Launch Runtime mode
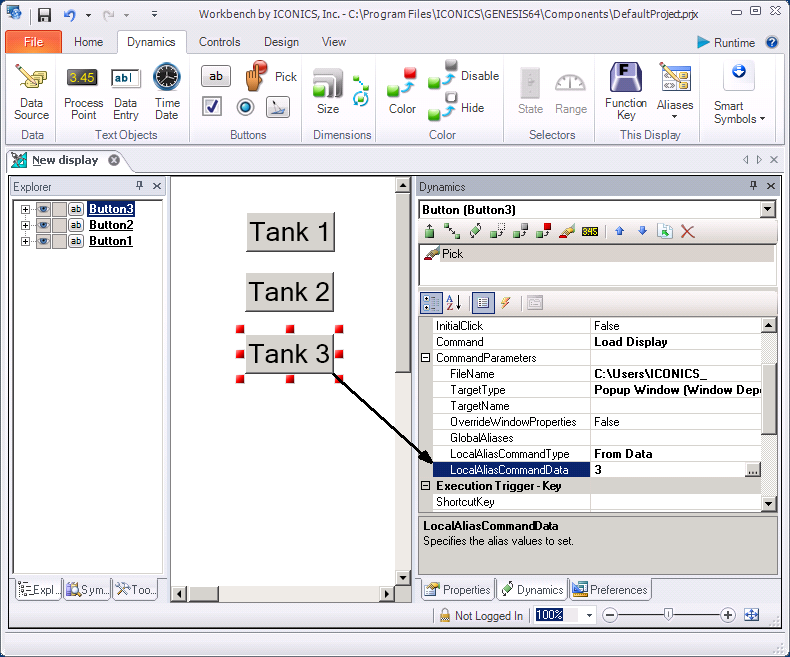This screenshot has height=657, width=790. 727,43
